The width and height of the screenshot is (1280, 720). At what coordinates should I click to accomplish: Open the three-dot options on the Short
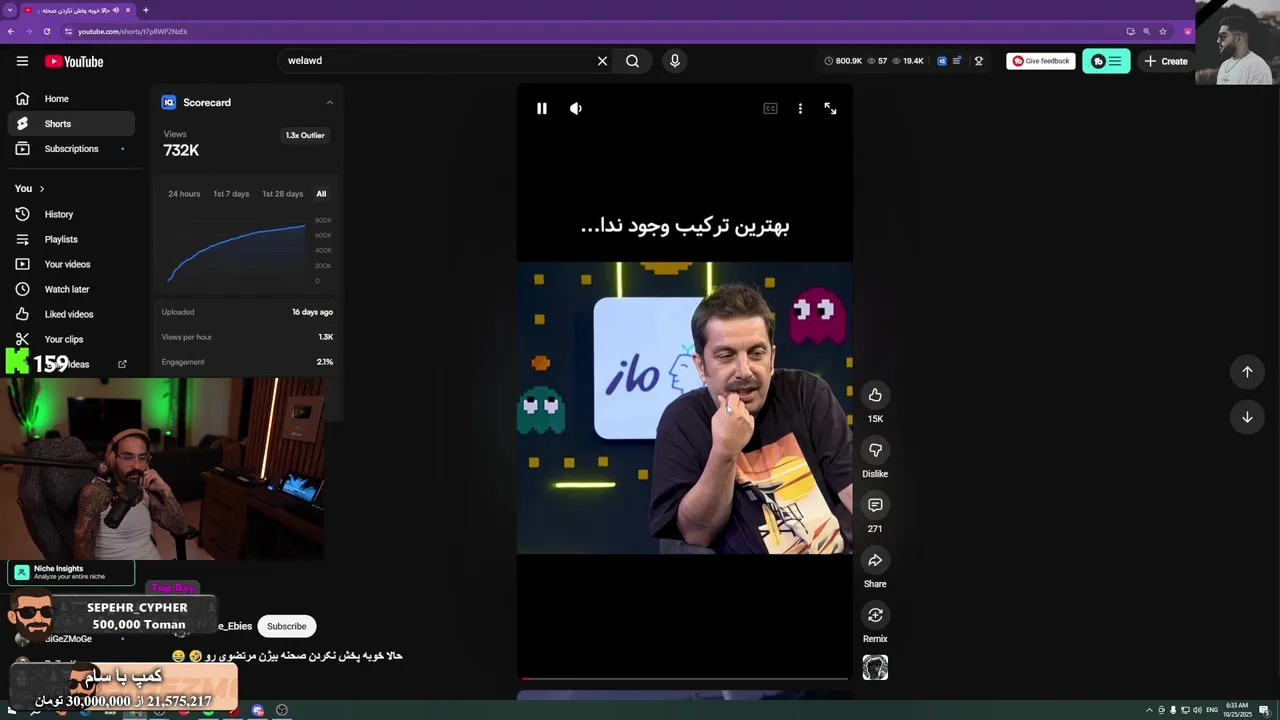pos(800,108)
